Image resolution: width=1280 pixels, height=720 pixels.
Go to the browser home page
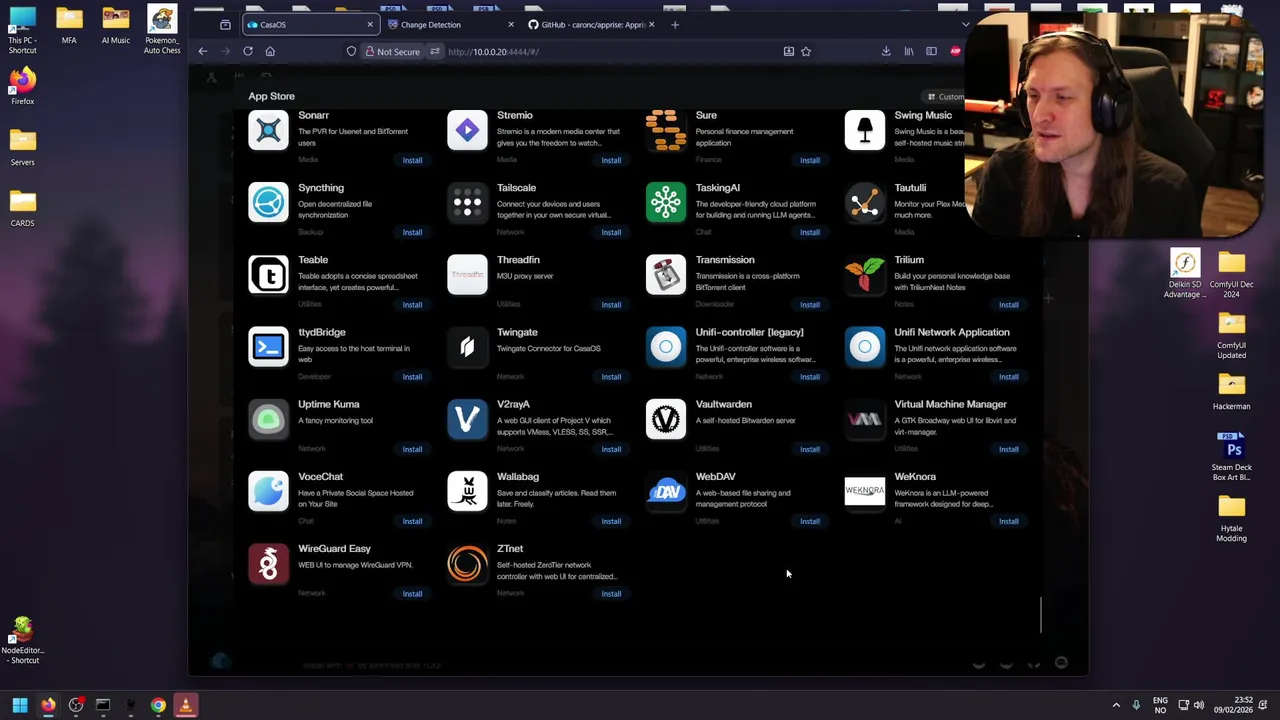270,51
